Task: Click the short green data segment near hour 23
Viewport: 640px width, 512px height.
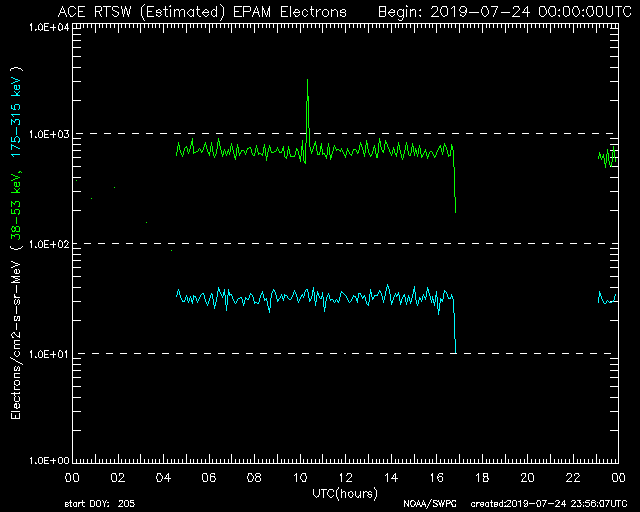Action: pos(607,157)
